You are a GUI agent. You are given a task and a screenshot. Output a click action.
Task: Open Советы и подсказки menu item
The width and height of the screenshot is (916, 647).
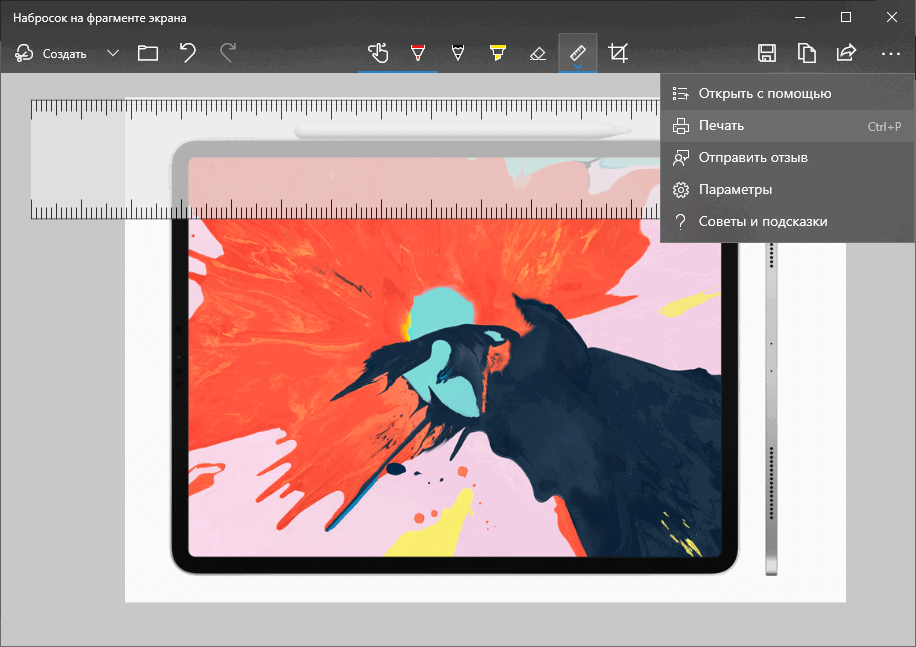(x=787, y=222)
